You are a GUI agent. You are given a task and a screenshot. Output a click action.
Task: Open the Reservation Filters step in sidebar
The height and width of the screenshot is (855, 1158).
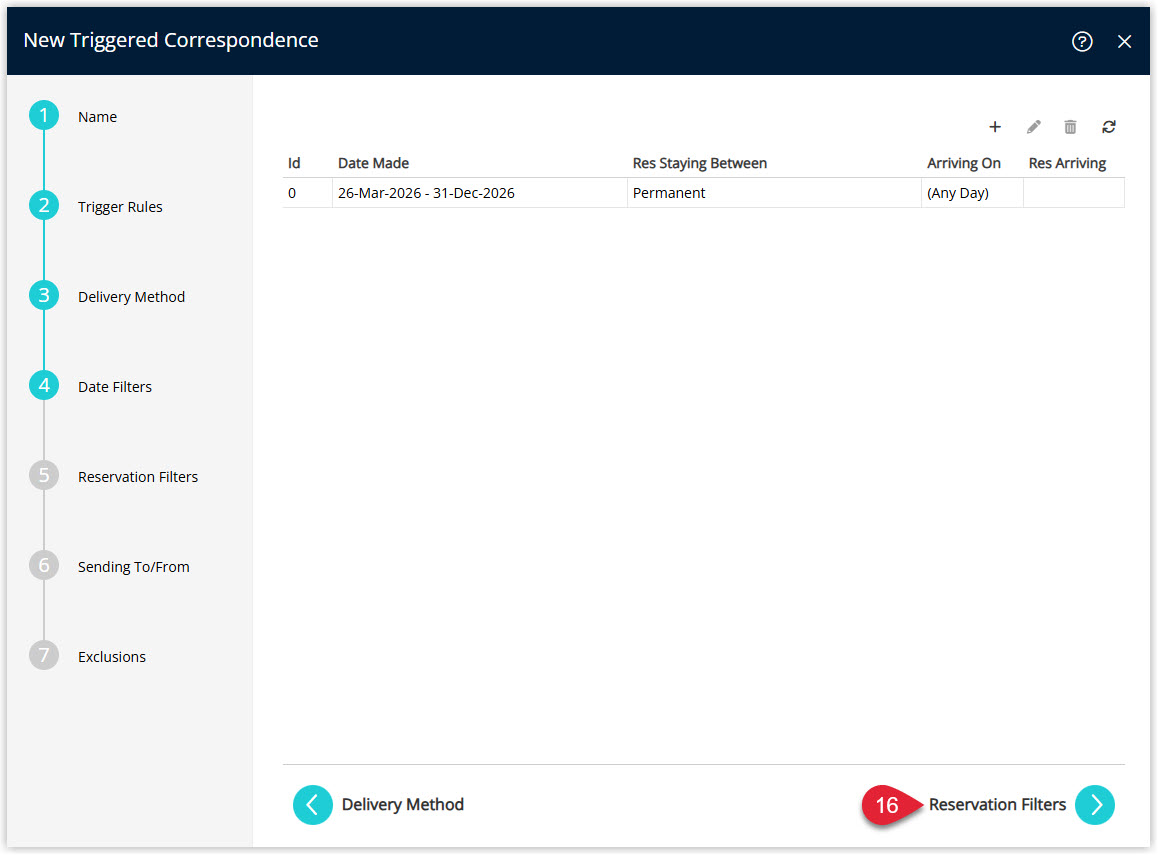coord(138,477)
